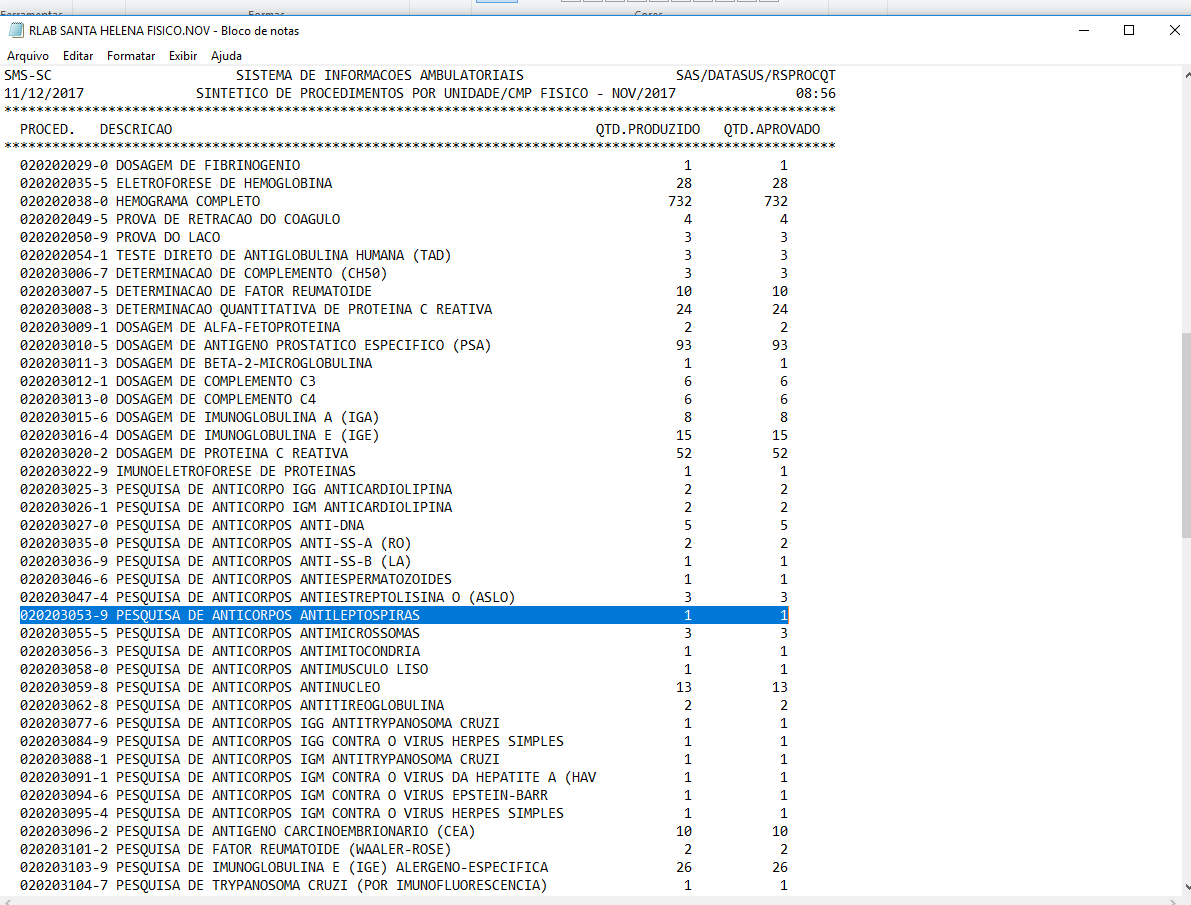The height and width of the screenshot is (905, 1191).
Task: Open the Arquivo menu
Action: click(28, 56)
